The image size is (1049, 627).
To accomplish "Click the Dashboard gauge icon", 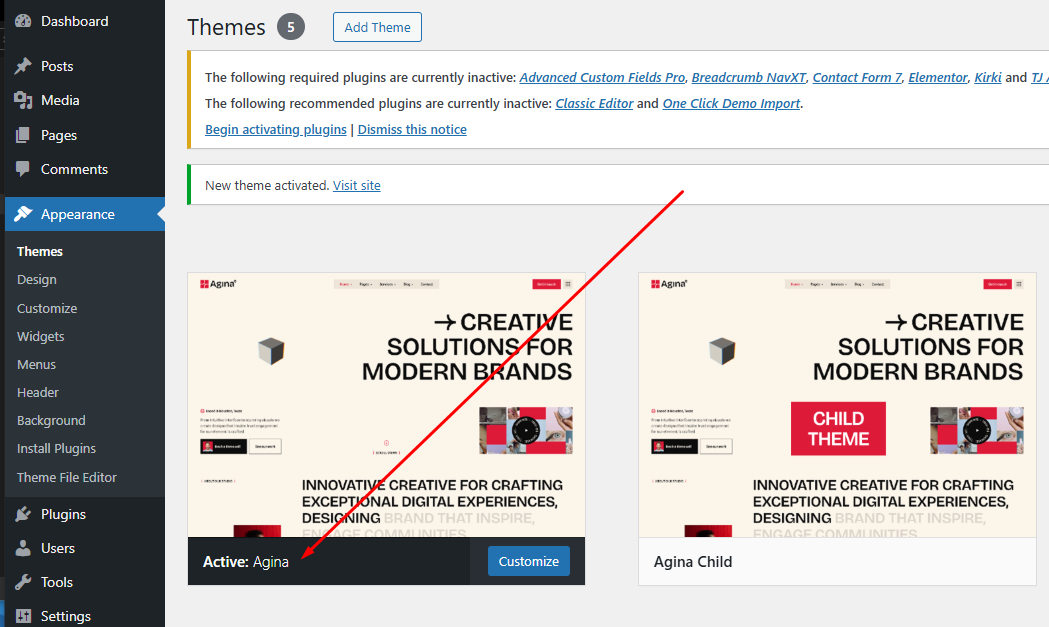I will click(23, 21).
